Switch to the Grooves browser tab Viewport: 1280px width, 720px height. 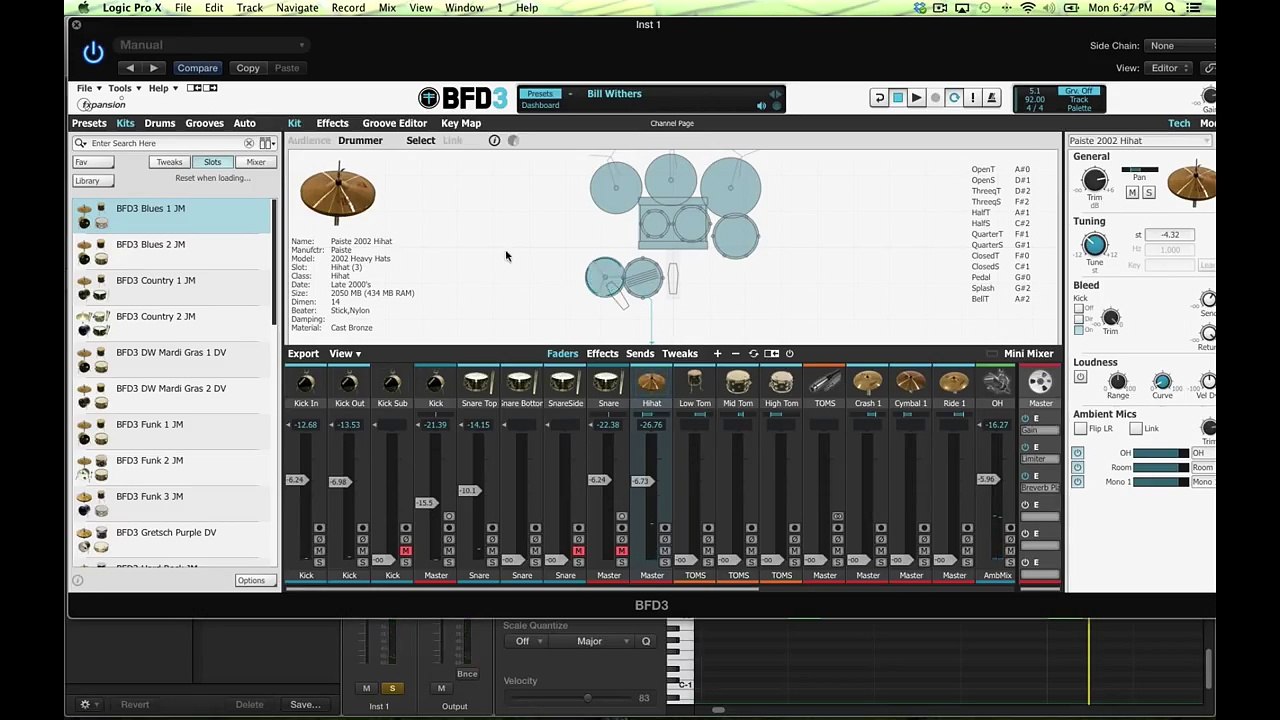point(204,124)
